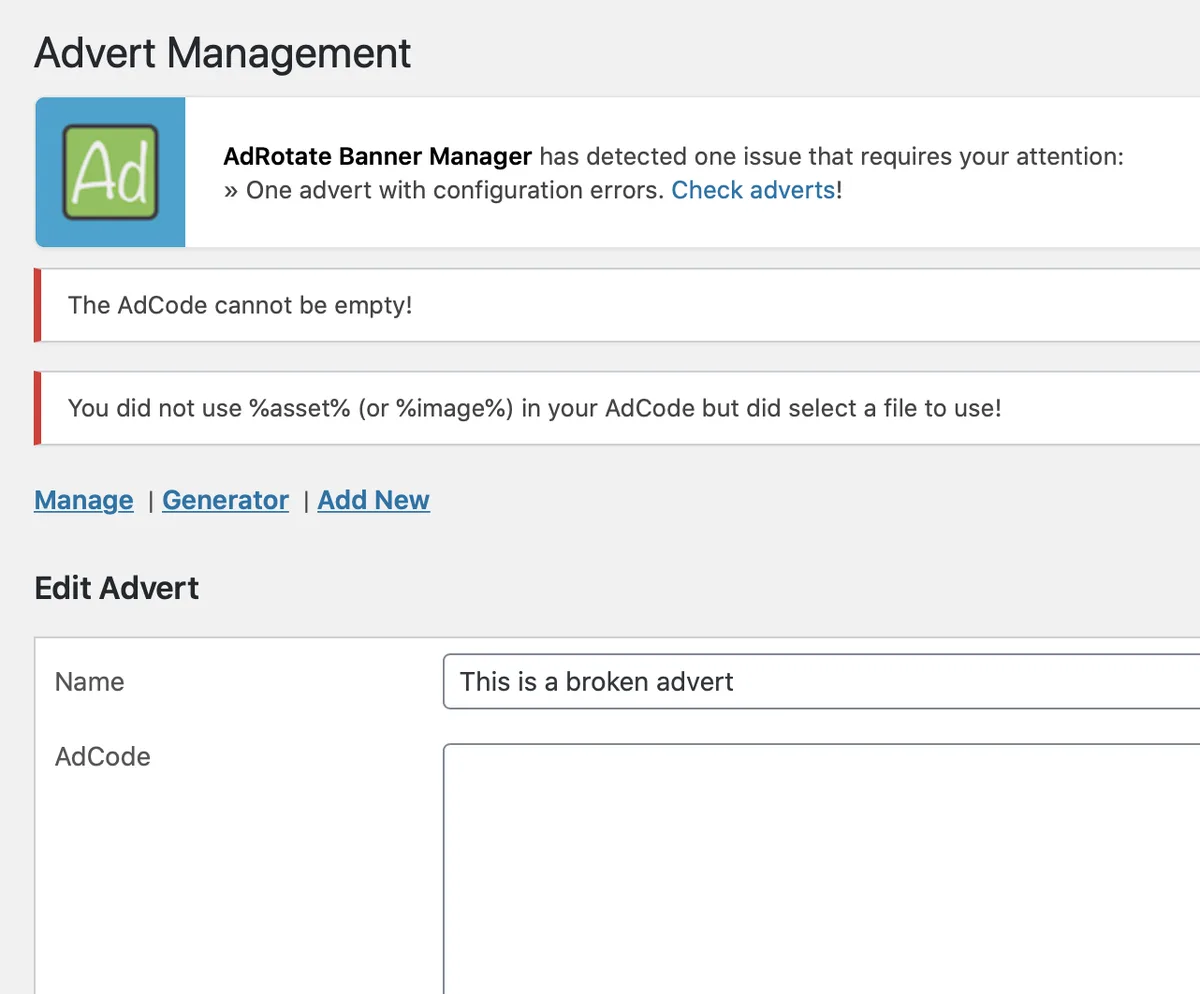Viewport: 1200px width, 994px height.
Task: Select the Add New link
Action: [x=374, y=500]
